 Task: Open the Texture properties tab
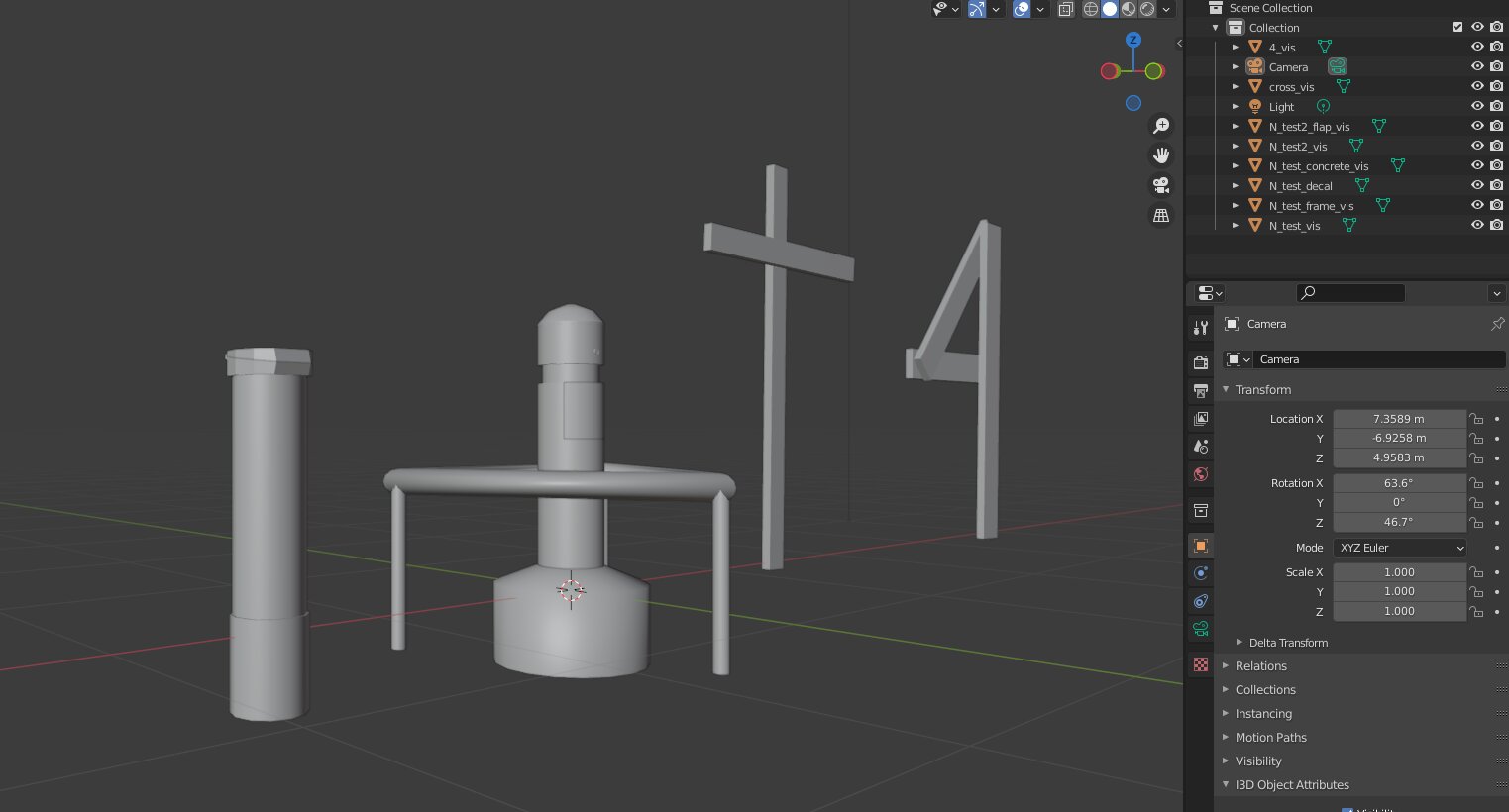click(1201, 664)
